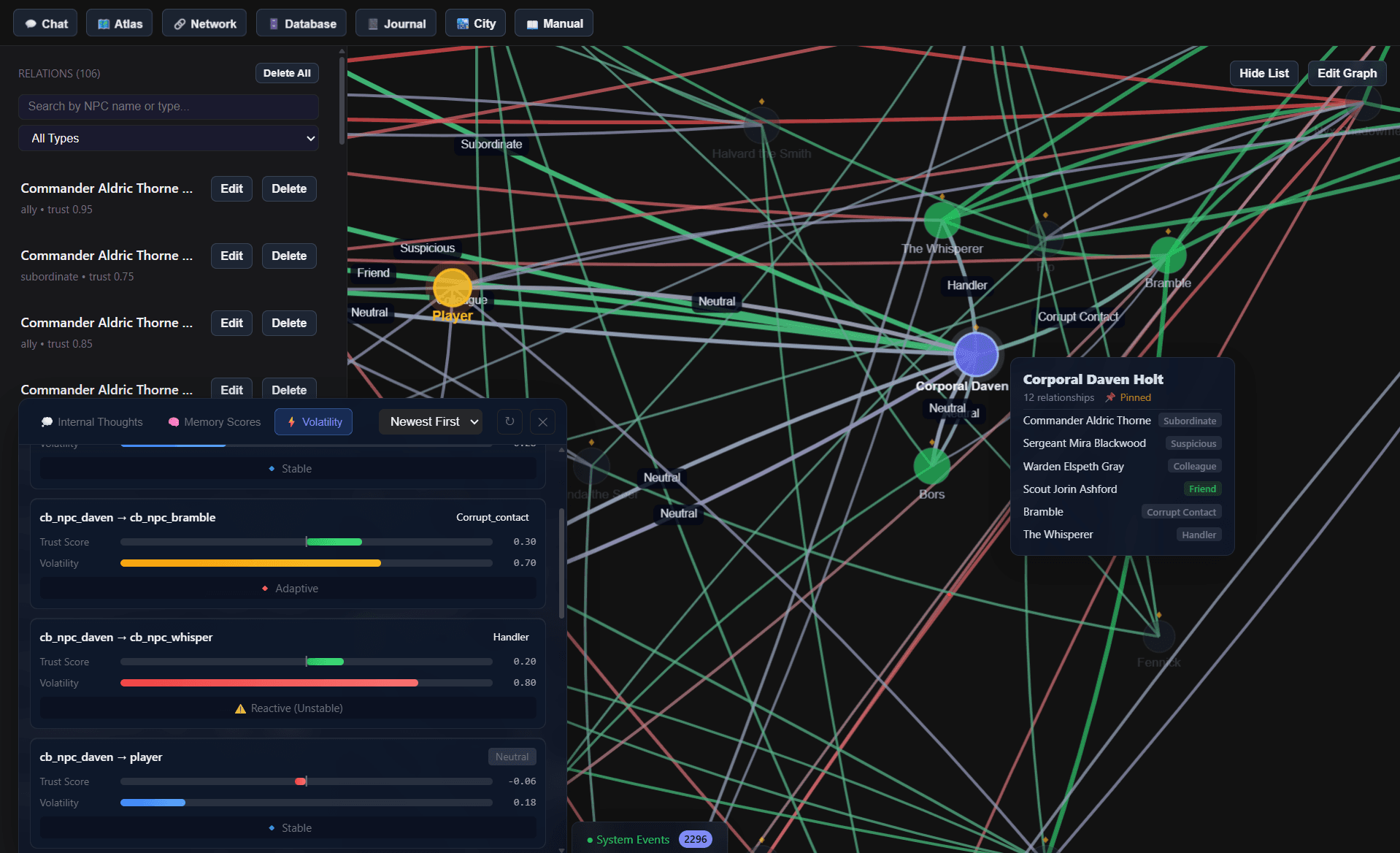Open the Memory Scores tab

point(215,421)
